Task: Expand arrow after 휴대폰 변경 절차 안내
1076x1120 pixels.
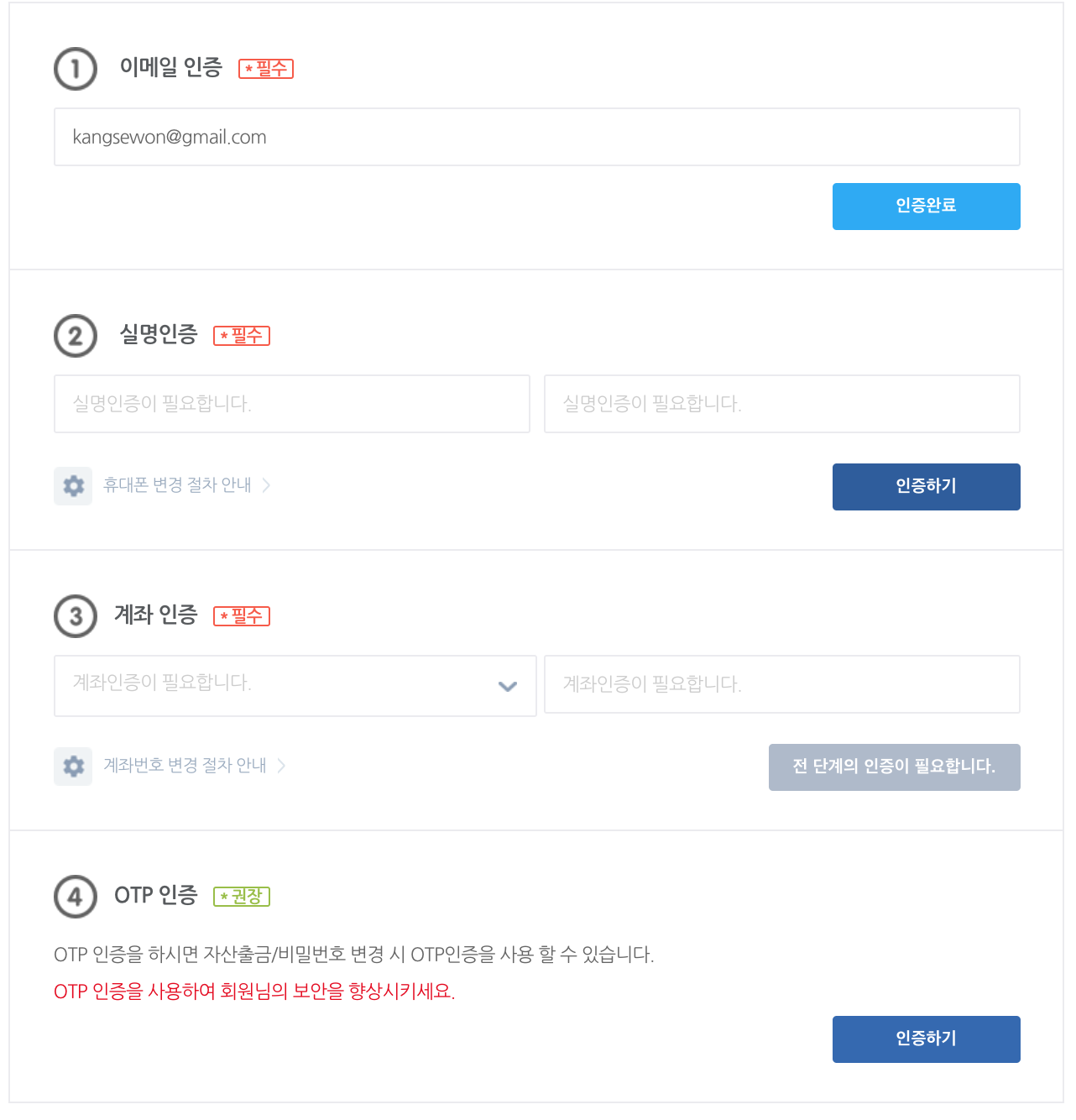Action: [266, 485]
